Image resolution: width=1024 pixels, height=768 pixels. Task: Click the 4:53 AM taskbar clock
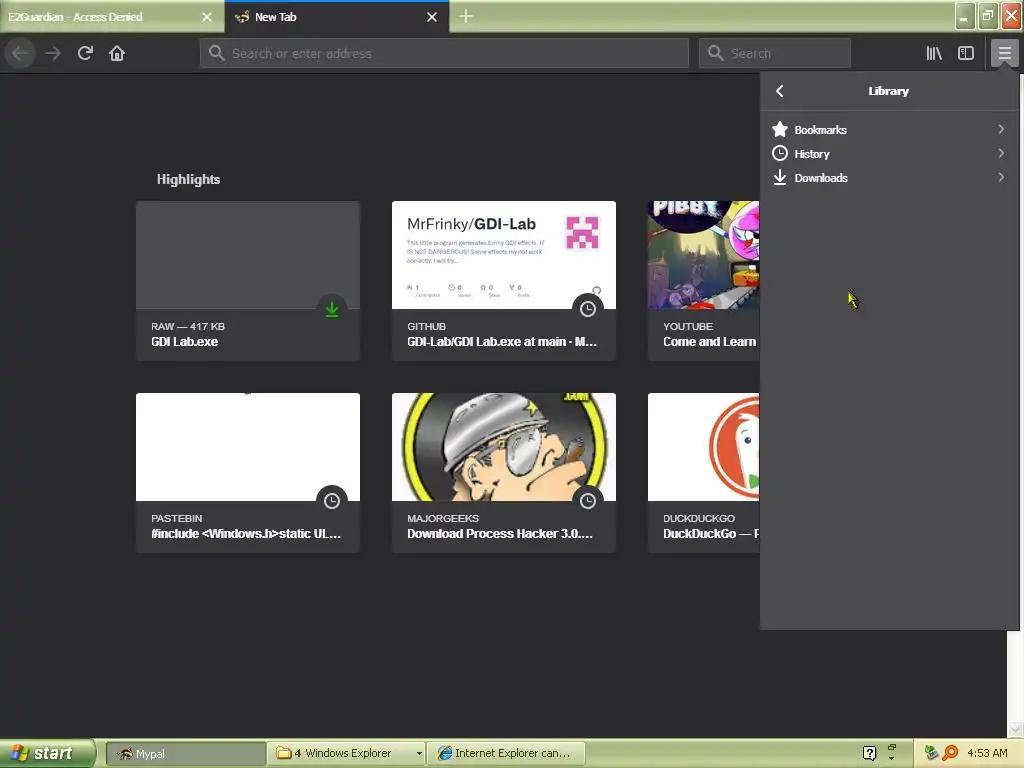pos(987,753)
